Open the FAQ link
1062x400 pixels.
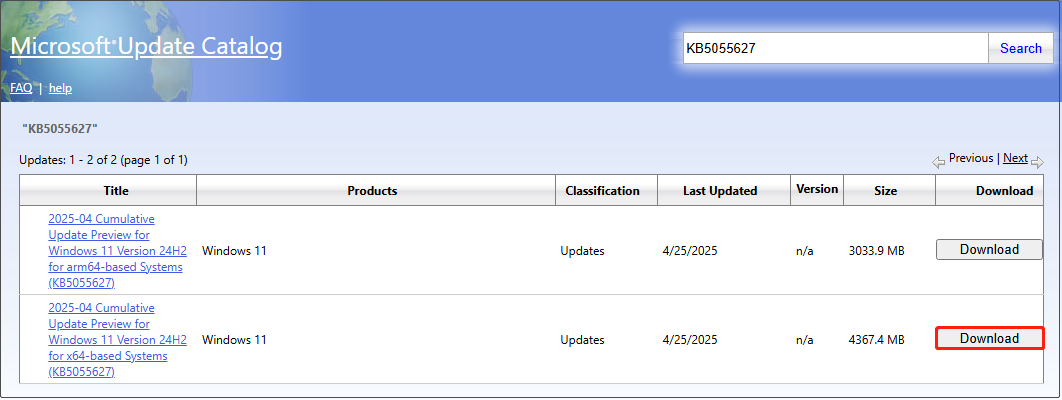pyautogui.click(x=21, y=88)
